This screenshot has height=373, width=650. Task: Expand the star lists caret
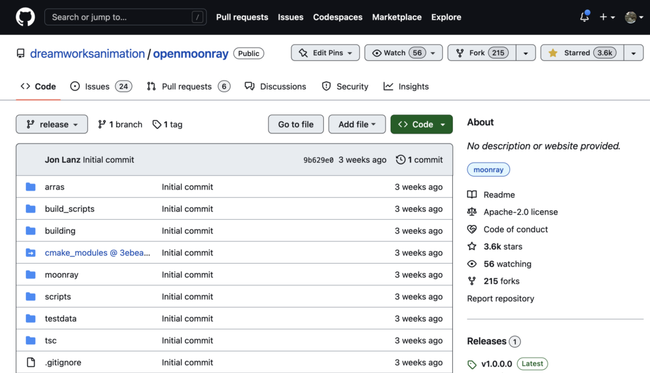point(633,53)
